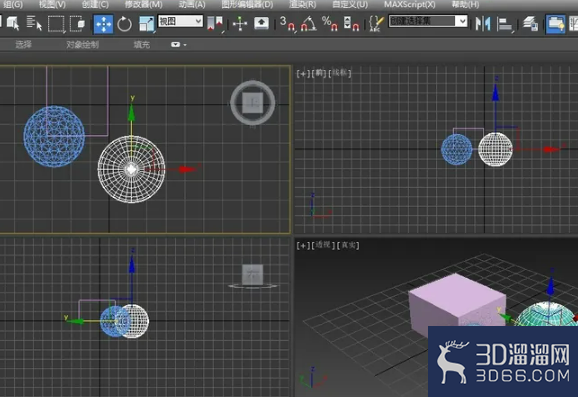Open the 渲染(R) menu
Screen dimensions: 578x397
(x=302, y=4)
